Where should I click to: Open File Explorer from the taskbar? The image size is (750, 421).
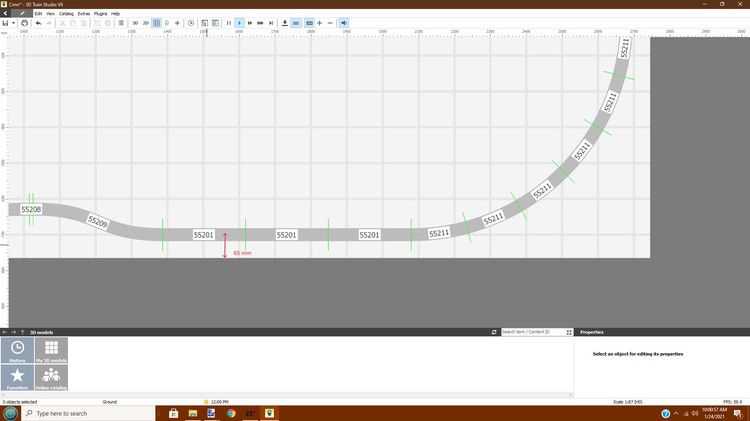[x=193, y=413]
